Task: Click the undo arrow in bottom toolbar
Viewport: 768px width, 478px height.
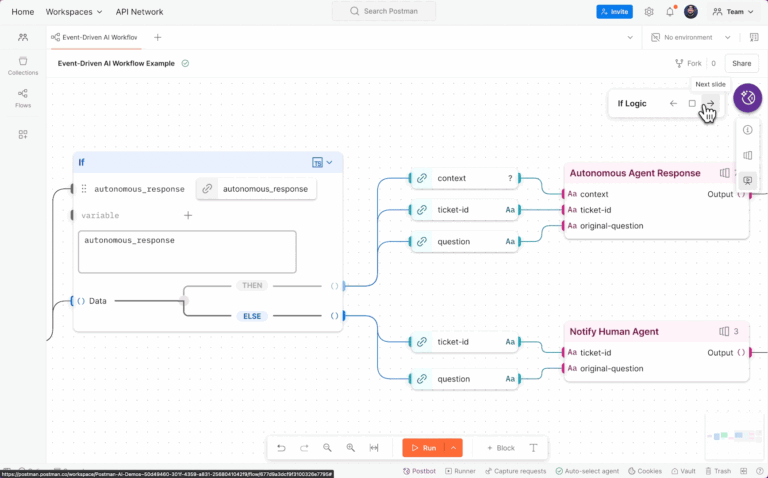Action: tap(281, 448)
